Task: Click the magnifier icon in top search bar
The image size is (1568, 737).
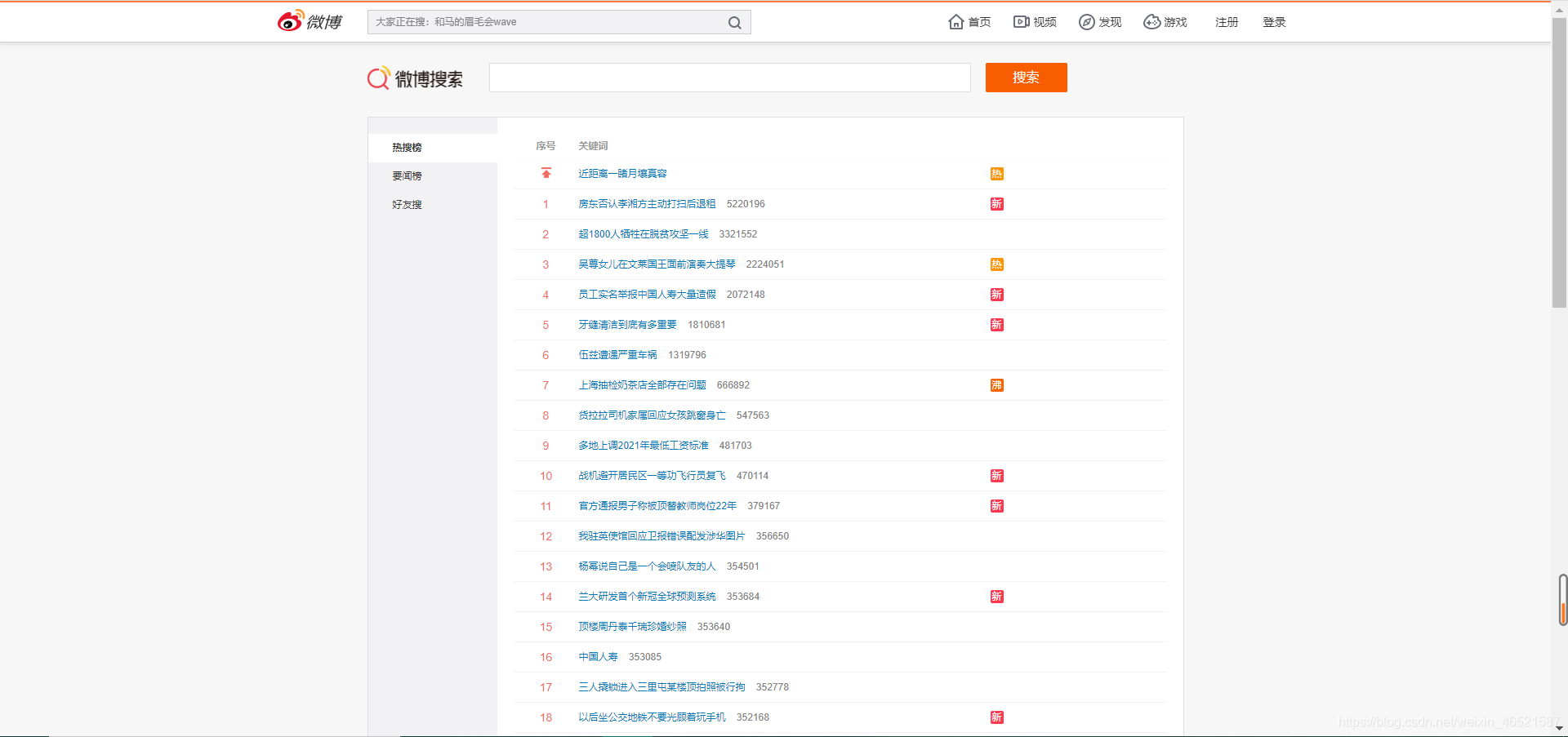Action: coord(735,23)
